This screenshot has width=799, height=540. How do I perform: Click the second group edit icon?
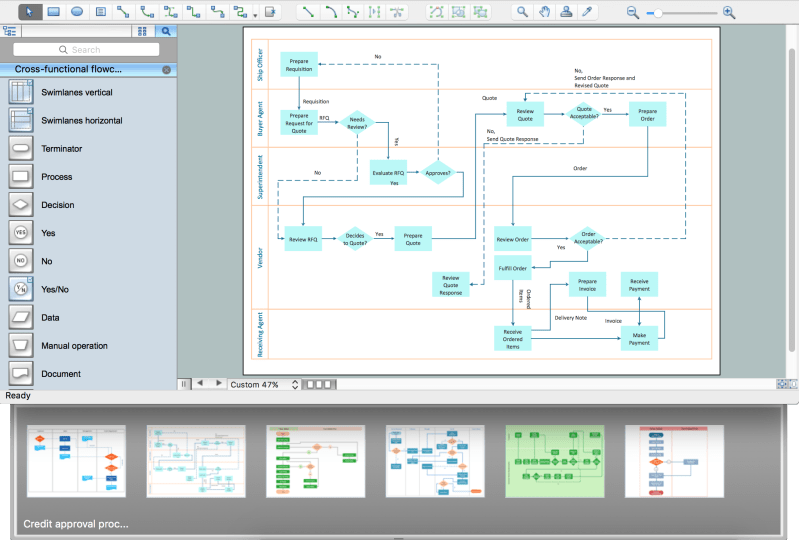(x=459, y=11)
